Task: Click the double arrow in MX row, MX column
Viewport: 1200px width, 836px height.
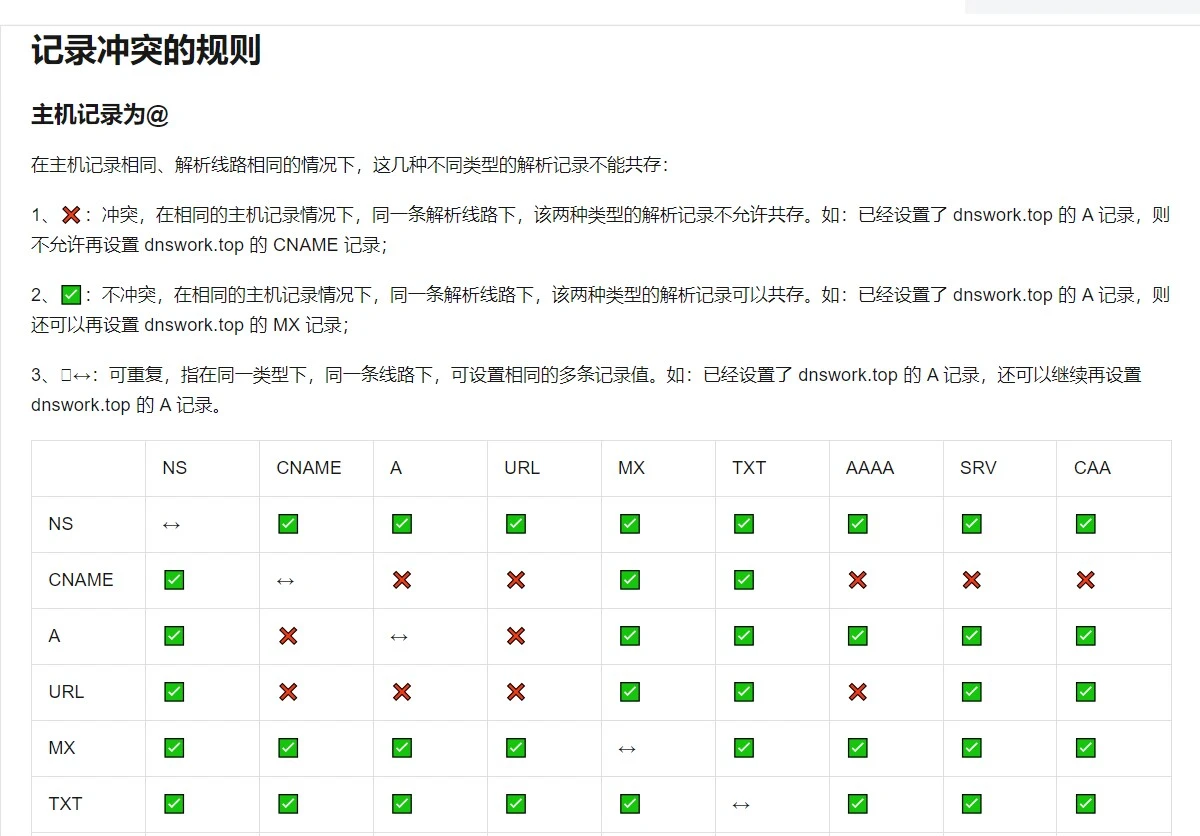Action: pos(627,749)
